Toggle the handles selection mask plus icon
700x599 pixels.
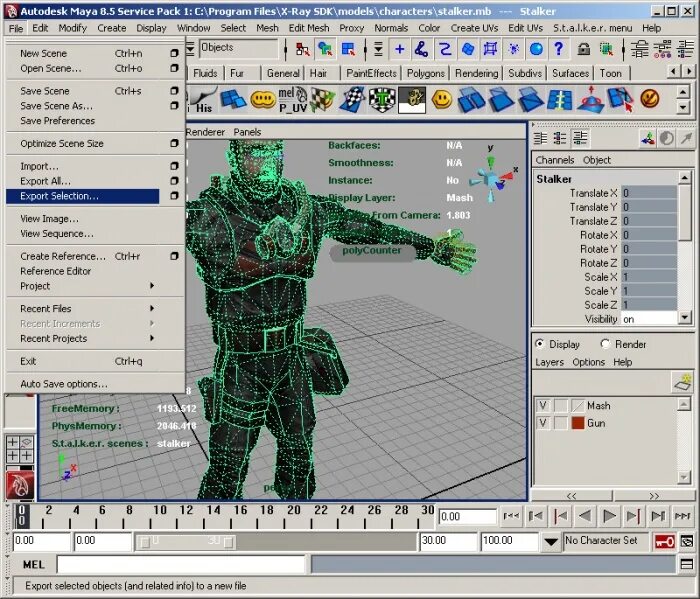click(x=400, y=49)
